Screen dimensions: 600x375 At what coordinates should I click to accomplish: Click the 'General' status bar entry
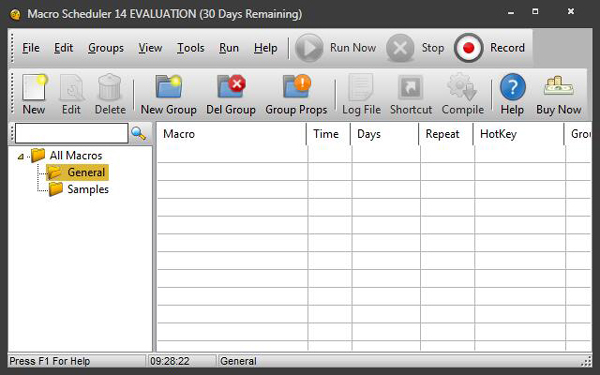238,361
